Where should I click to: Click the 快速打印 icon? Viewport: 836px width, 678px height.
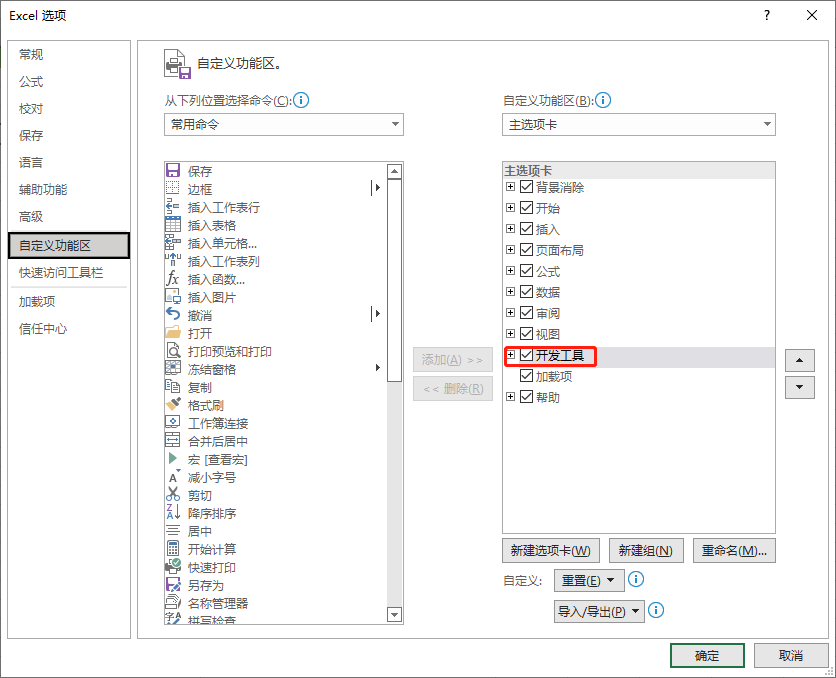(173, 567)
